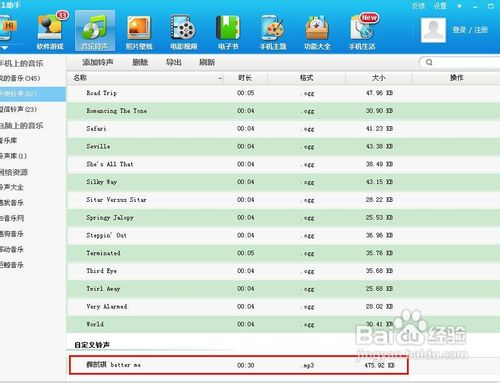500x383 pixels.
Task: Open the title bar dropdown arrow menu
Action: click(459, 6)
